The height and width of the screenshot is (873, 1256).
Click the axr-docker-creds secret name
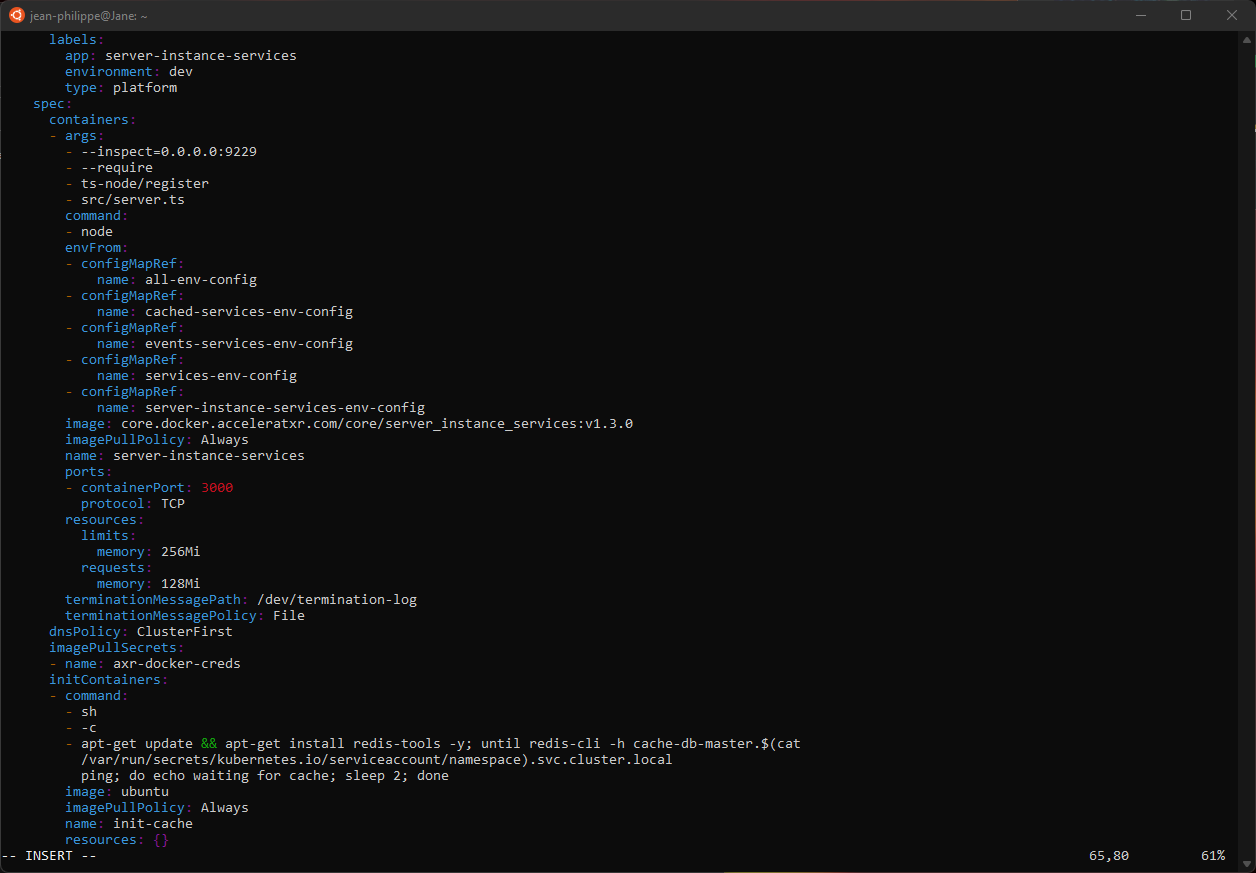[177, 664]
